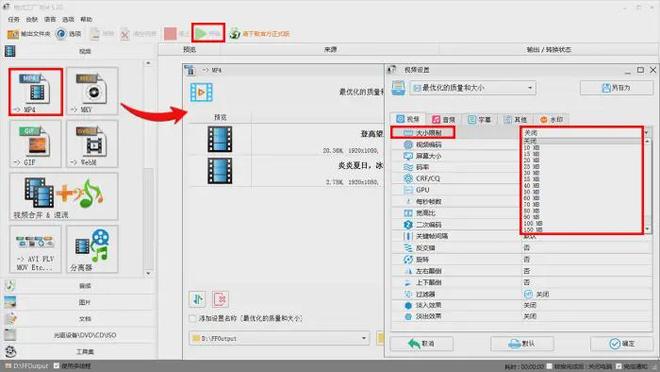Click the options (选项) toolbar icon
The height and width of the screenshot is (372, 660).
point(61,34)
